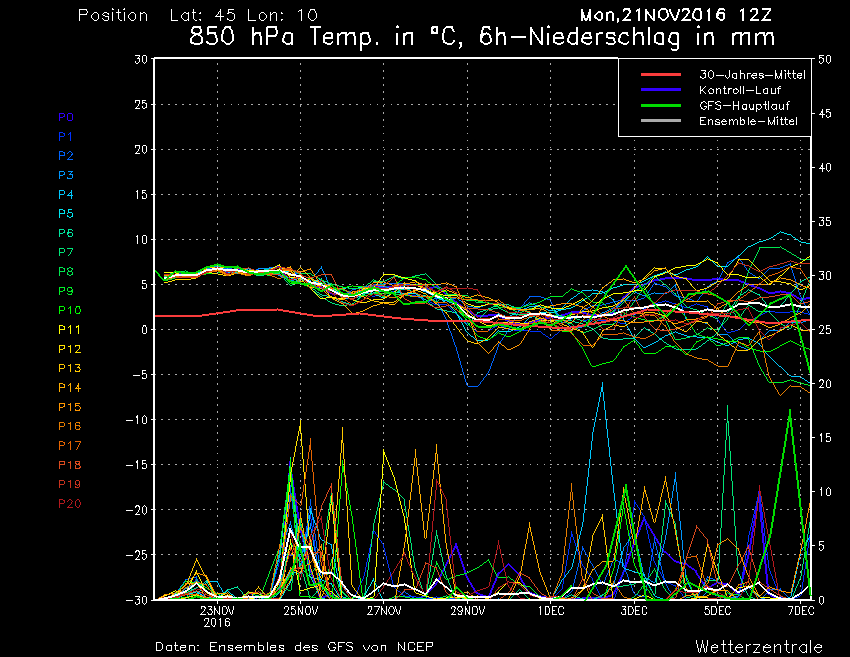Click the P4 legend entry
This screenshot has height=657, width=850.
[66, 194]
